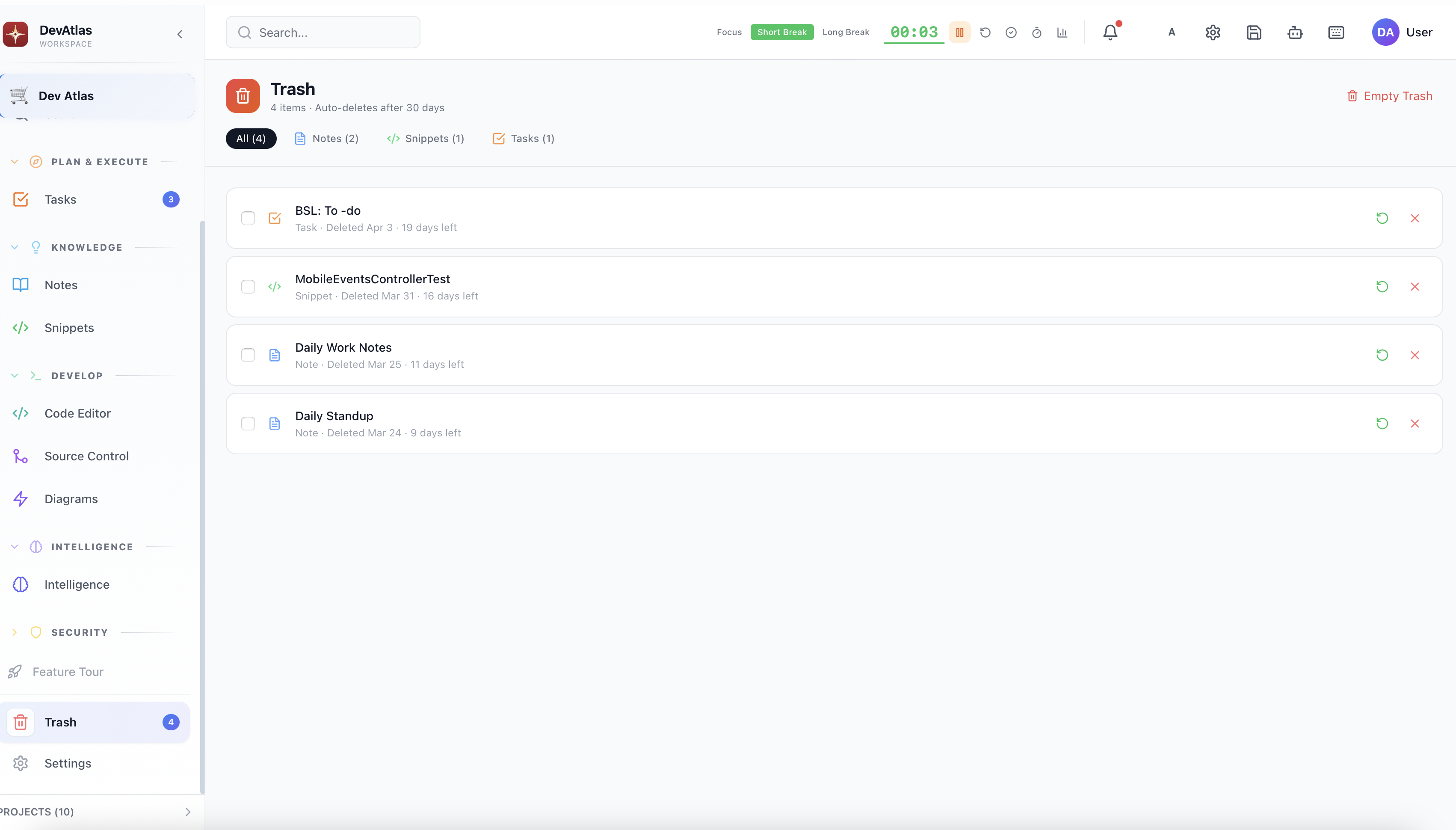Expand the Projects (10) panel
The width and height of the screenshot is (1456, 830).
click(x=187, y=812)
